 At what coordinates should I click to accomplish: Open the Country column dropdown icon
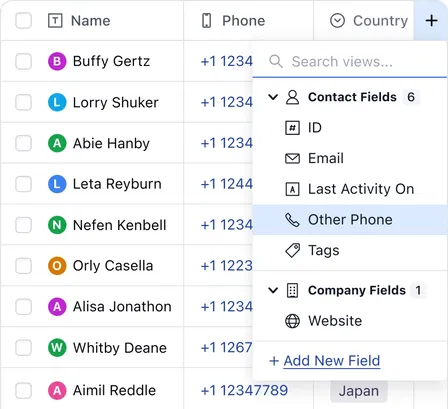[337, 21]
